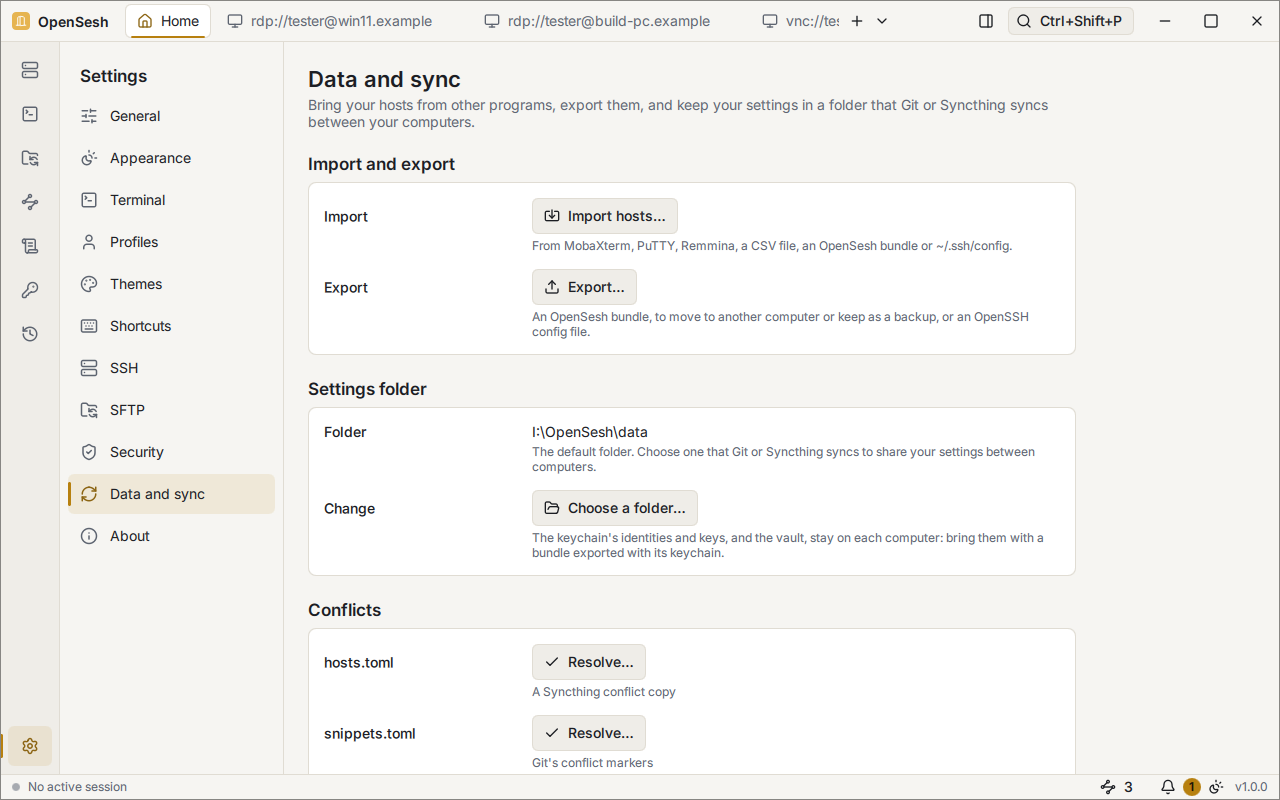The height and width of the screenshot is (800, 1280).
Task: Go to Security settings
Action: (171, 452)
